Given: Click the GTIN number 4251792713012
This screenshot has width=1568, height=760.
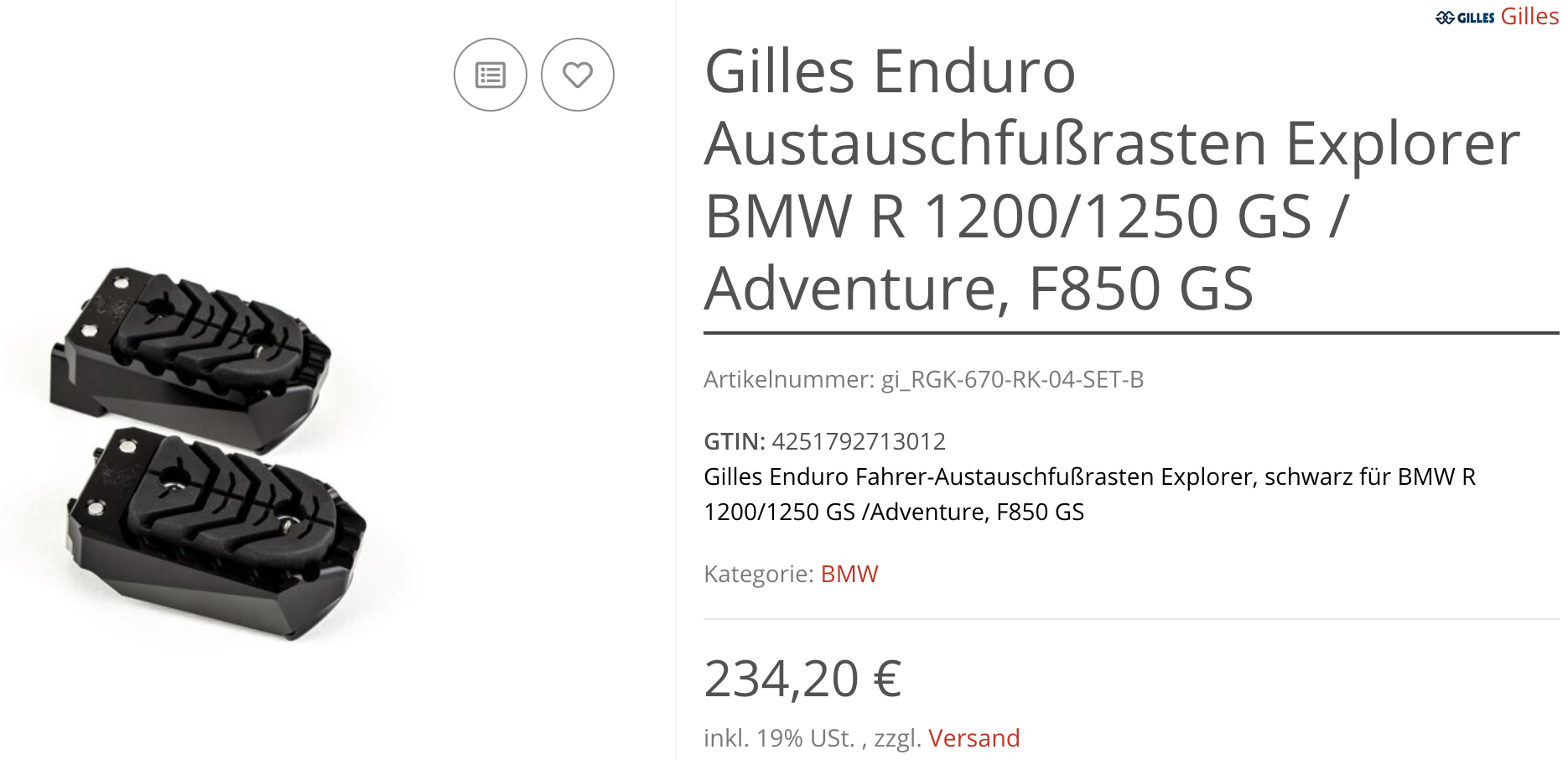Looking at the screenshot, I should click(x=859, y=441).
